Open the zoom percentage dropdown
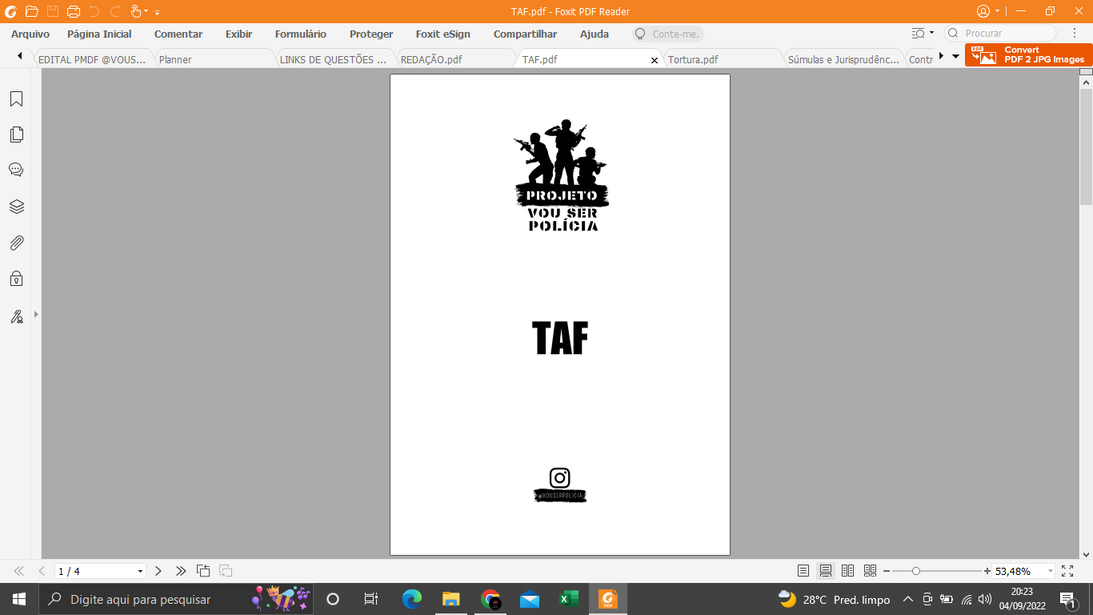The height and width of the screenshot is (615, 1093). click(x=1050, y=571)
